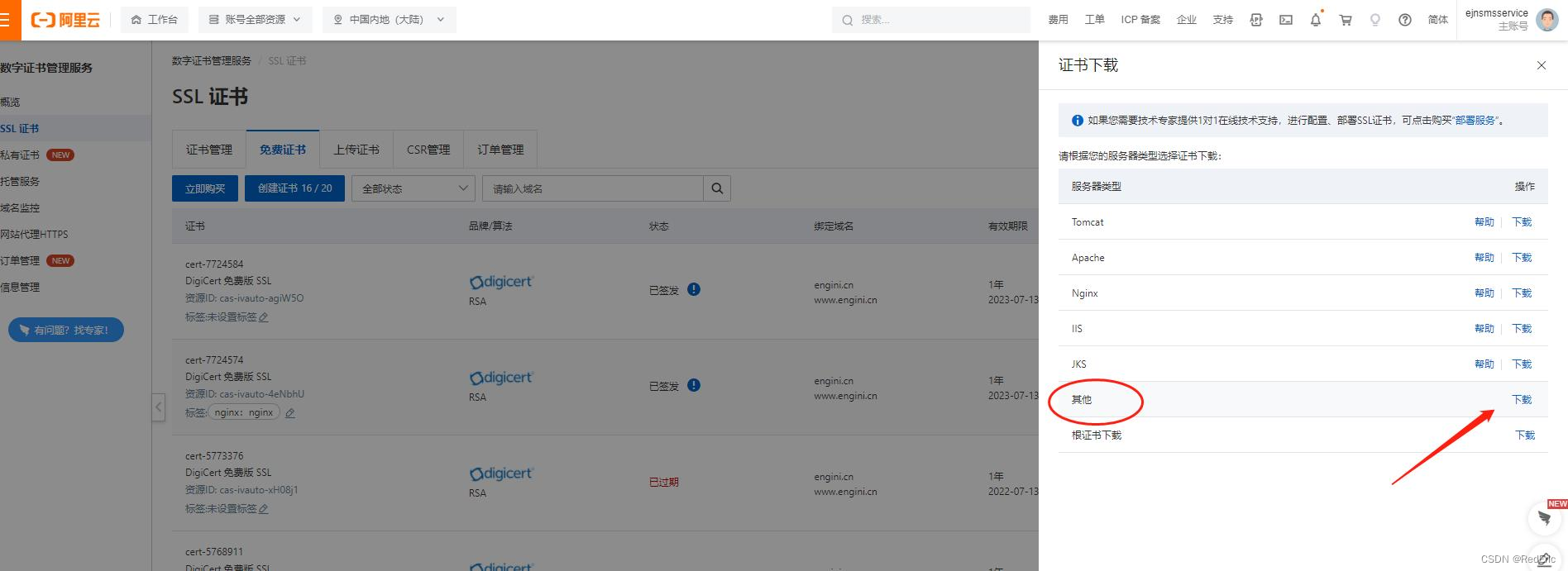Click 创建证书 16 / 20 button

(294, 188)
